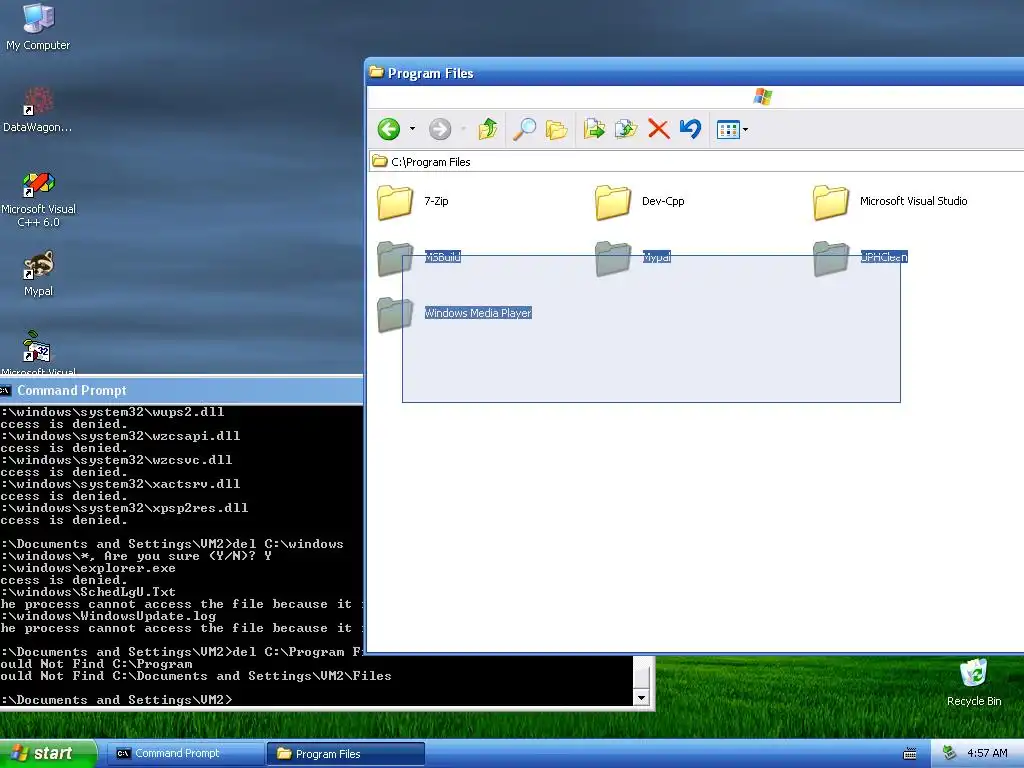Click the on-screen keyboard taskbar icon
Image resolution: width=1024 pixels, height=768 pixels.
(x=910, y=754)
